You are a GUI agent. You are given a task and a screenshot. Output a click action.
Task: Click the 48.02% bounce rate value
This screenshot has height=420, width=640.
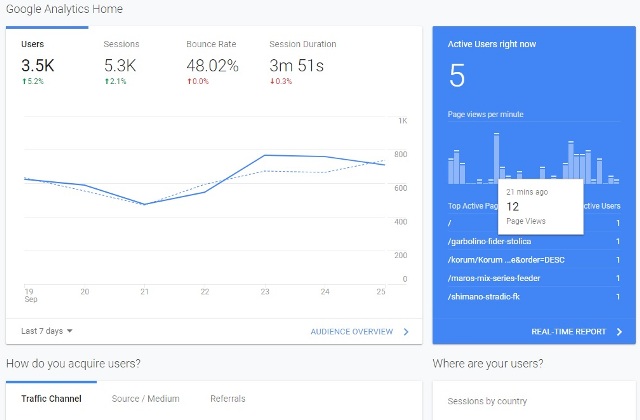(212, 65)
